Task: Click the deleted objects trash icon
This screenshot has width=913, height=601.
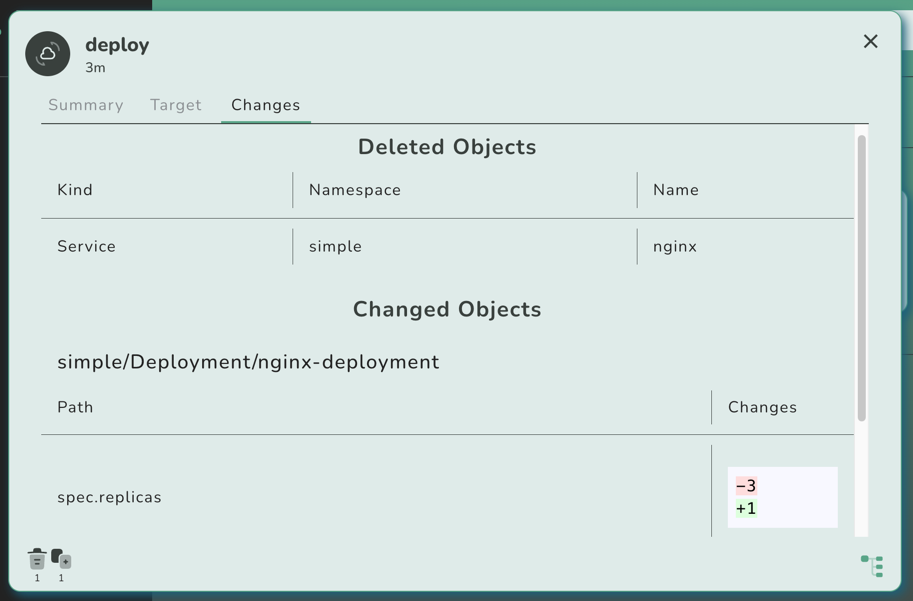Action: (x=37, y=558)
